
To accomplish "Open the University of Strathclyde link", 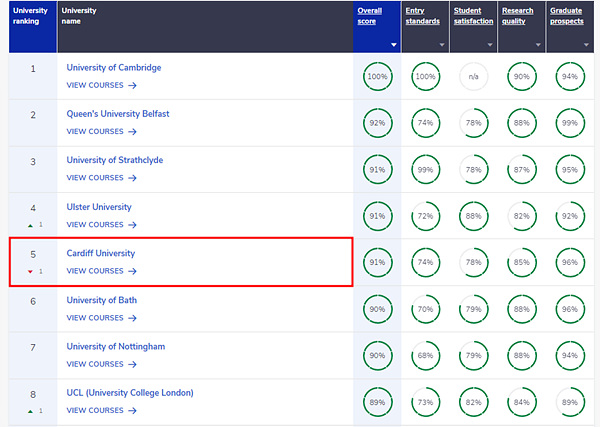I will (x=115, y=160).
